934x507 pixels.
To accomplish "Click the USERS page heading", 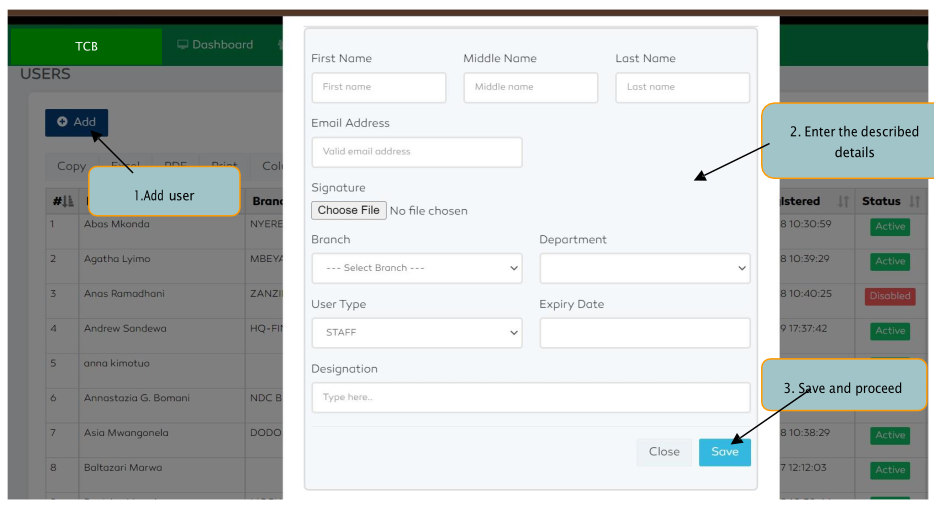I will pos(45,74).
